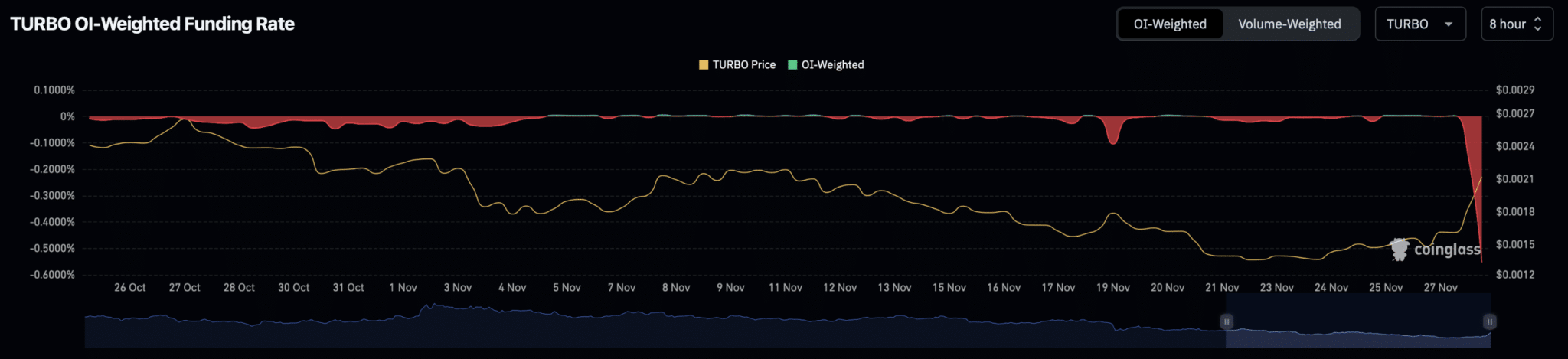Grab the left range selector handle
The image size is (1568, 359).
tap(1227, 321)
